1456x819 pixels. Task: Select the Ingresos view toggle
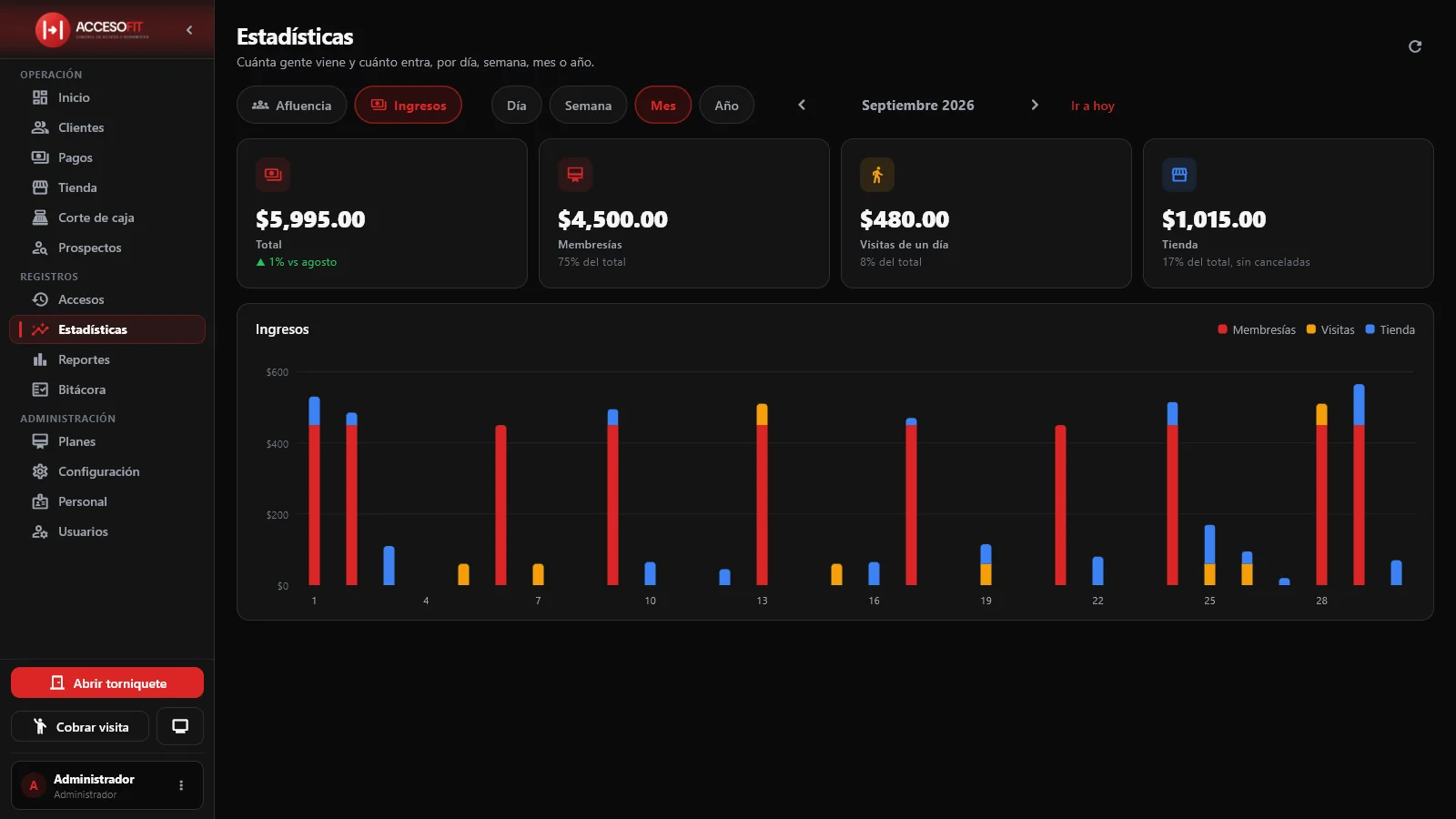pos(408,105)
